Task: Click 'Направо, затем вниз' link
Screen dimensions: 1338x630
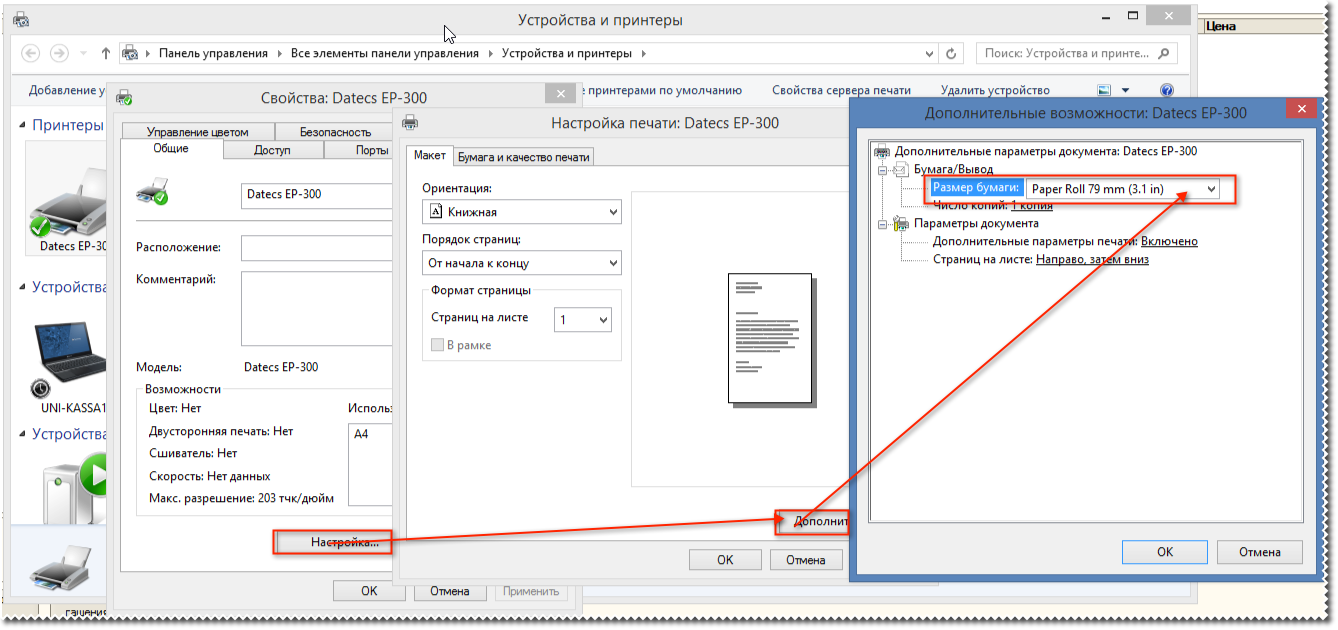Action: [x=1092, y=259]
